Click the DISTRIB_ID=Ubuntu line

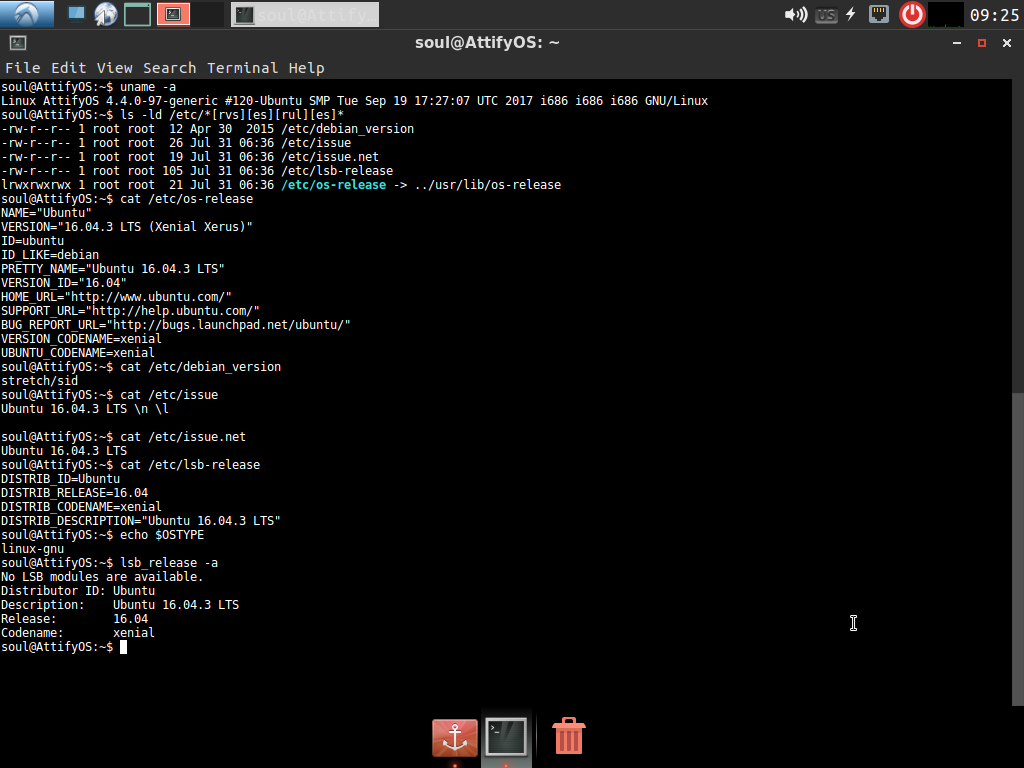(61, 479)
